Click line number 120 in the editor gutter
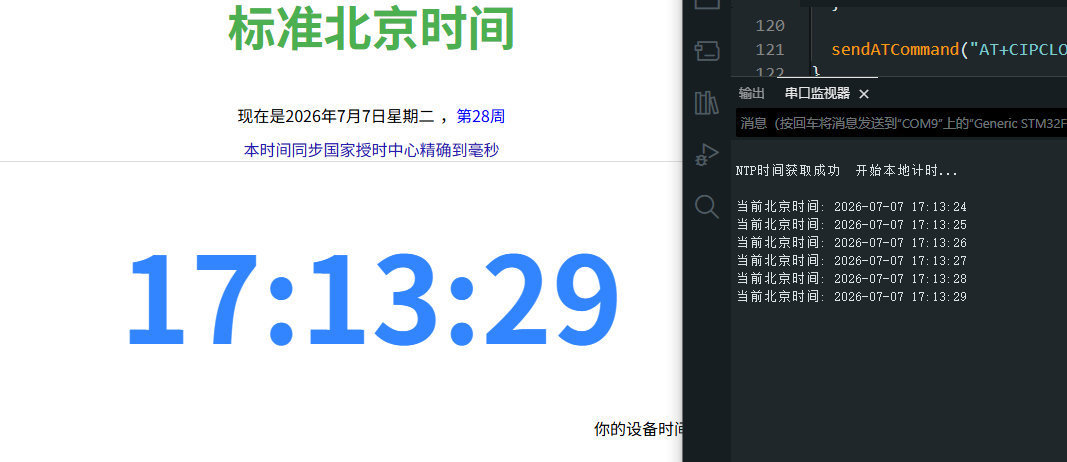Screen dimensions: 1067x462 770,26
